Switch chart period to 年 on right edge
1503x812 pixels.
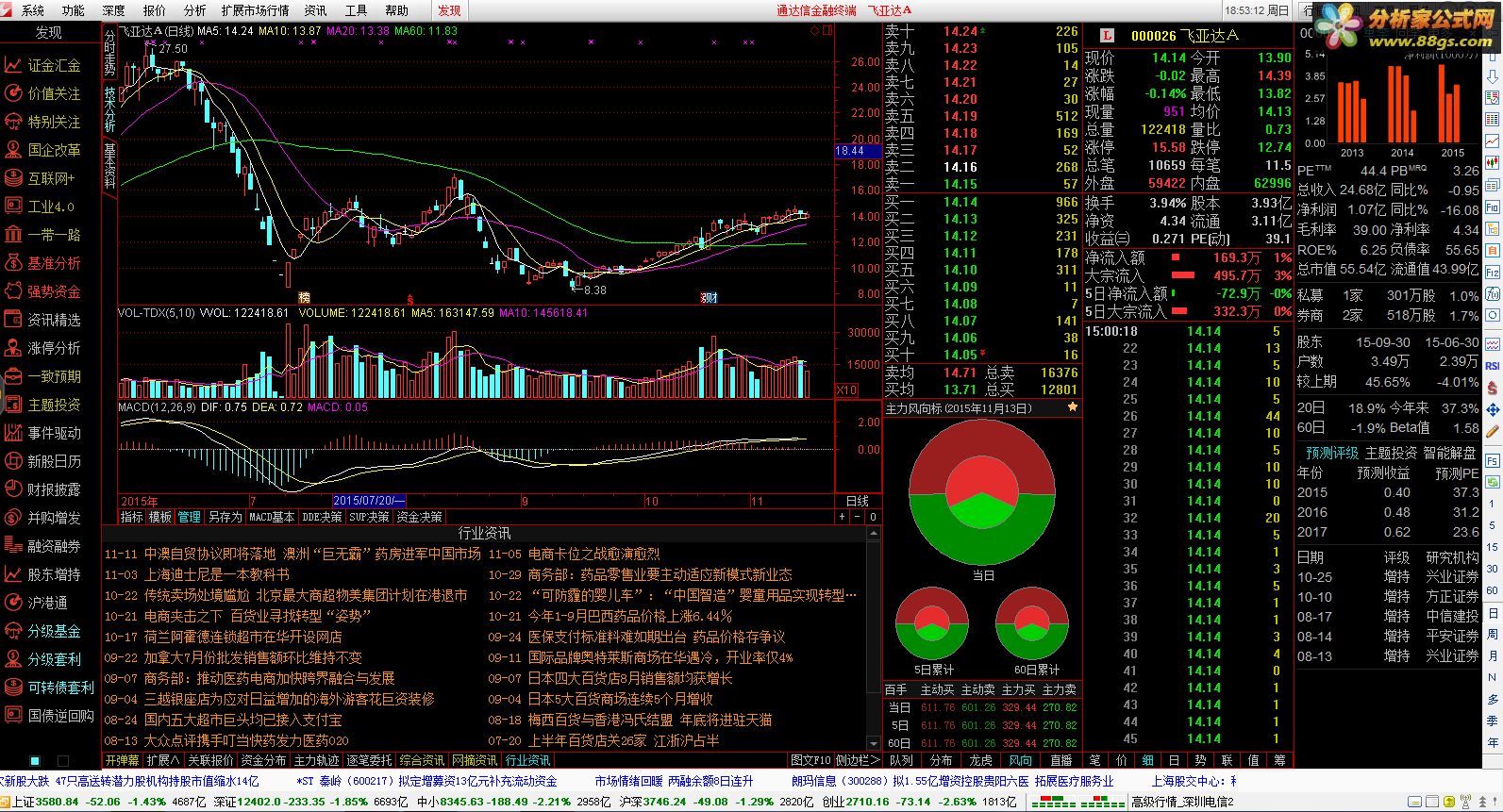[1493, 743]
